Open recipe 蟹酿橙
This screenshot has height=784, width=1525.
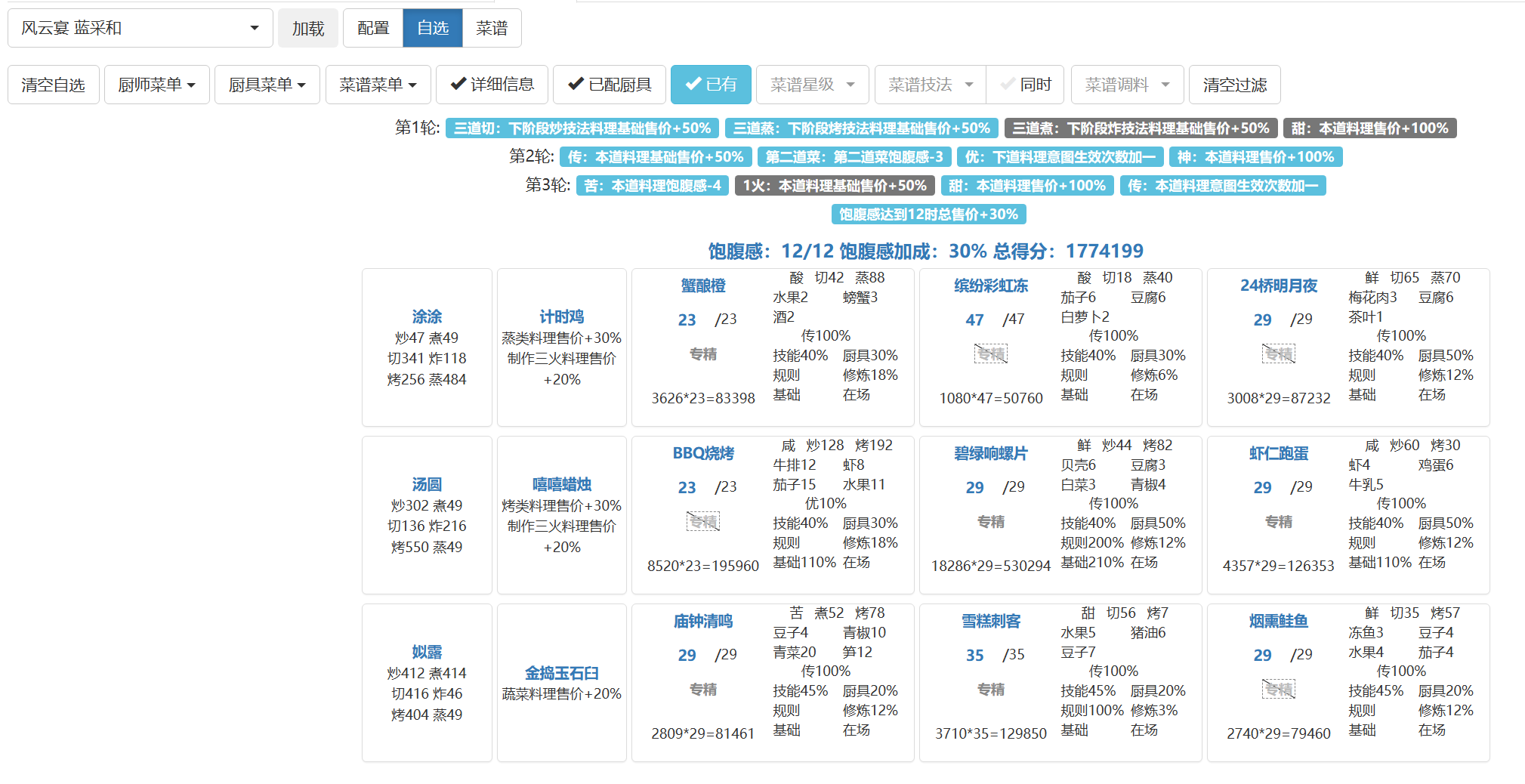[703, 286]
